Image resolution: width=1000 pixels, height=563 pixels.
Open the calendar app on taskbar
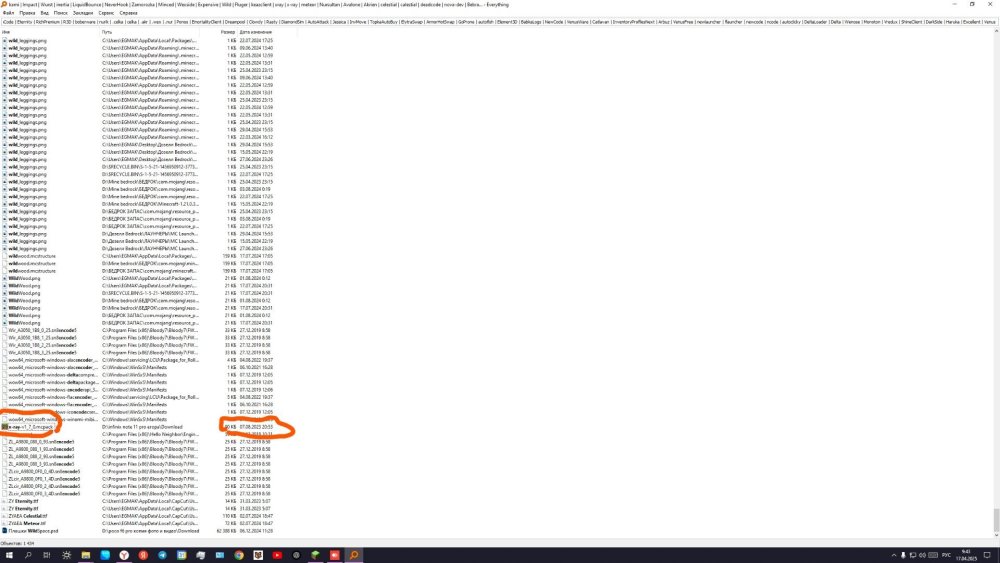181,555
